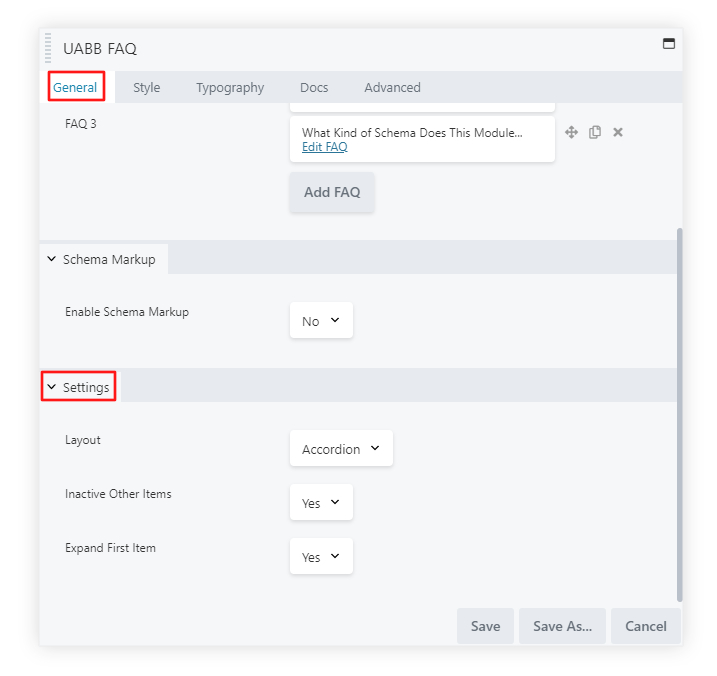The height and width of the screenshot is (676, 717).
Task: Select the Advanced tab
Action: pyautogui.click(x=392, y=87)
